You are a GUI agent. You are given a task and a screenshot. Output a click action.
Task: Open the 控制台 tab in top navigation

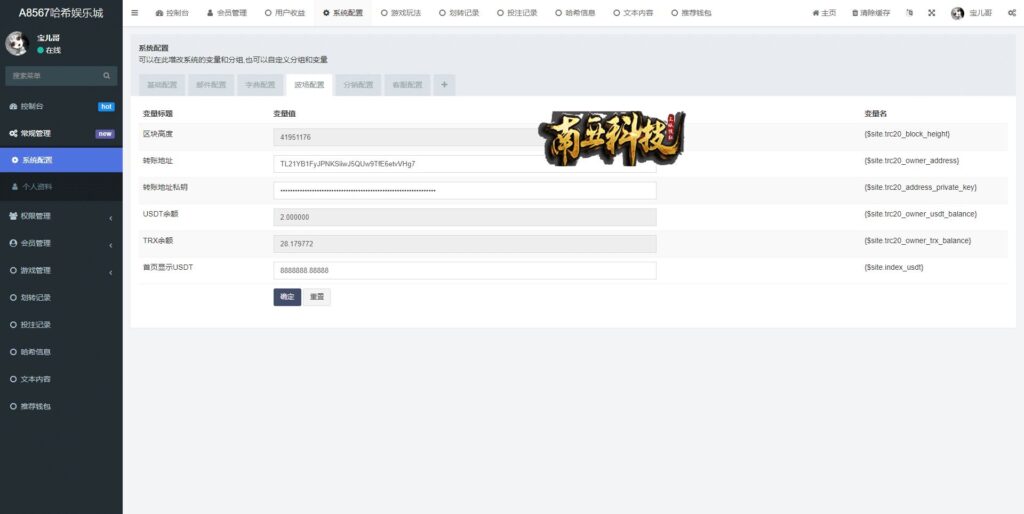(172, 13)
